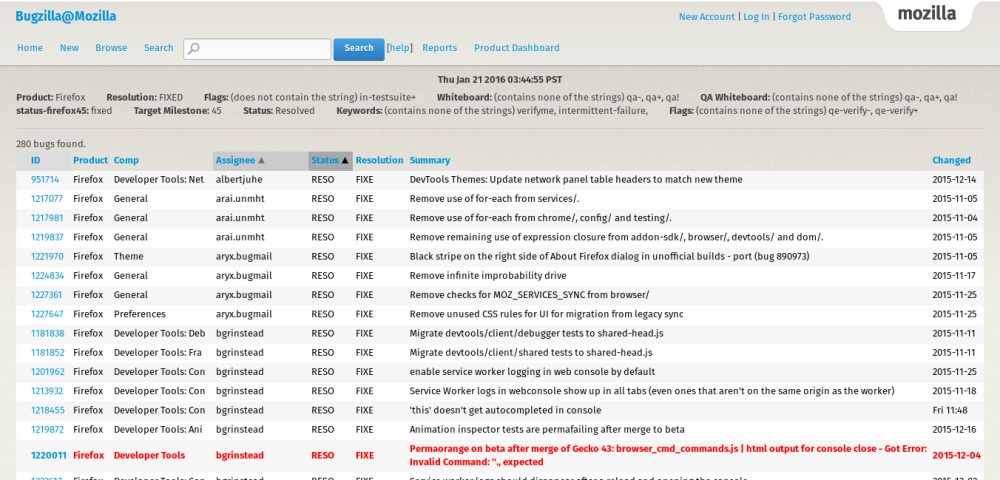The height and width of the screenshot is (480, 1000).
Task: Sort by the Product column header
Action: coord(90,161)
